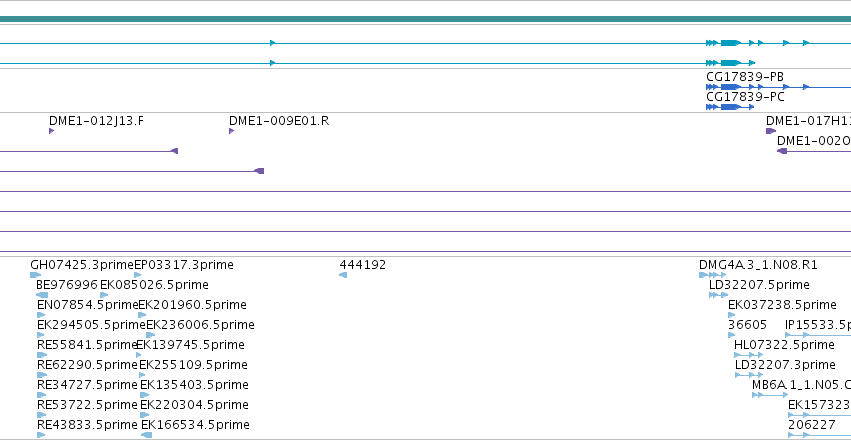Select the 444192 reverse arrow feature

[343, 275]
